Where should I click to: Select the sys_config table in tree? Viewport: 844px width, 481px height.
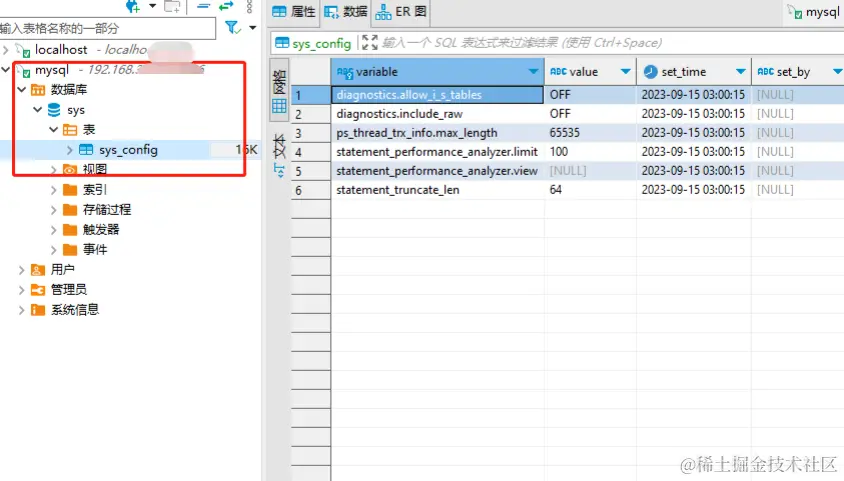pyautogui.click(x=128, y=150)
